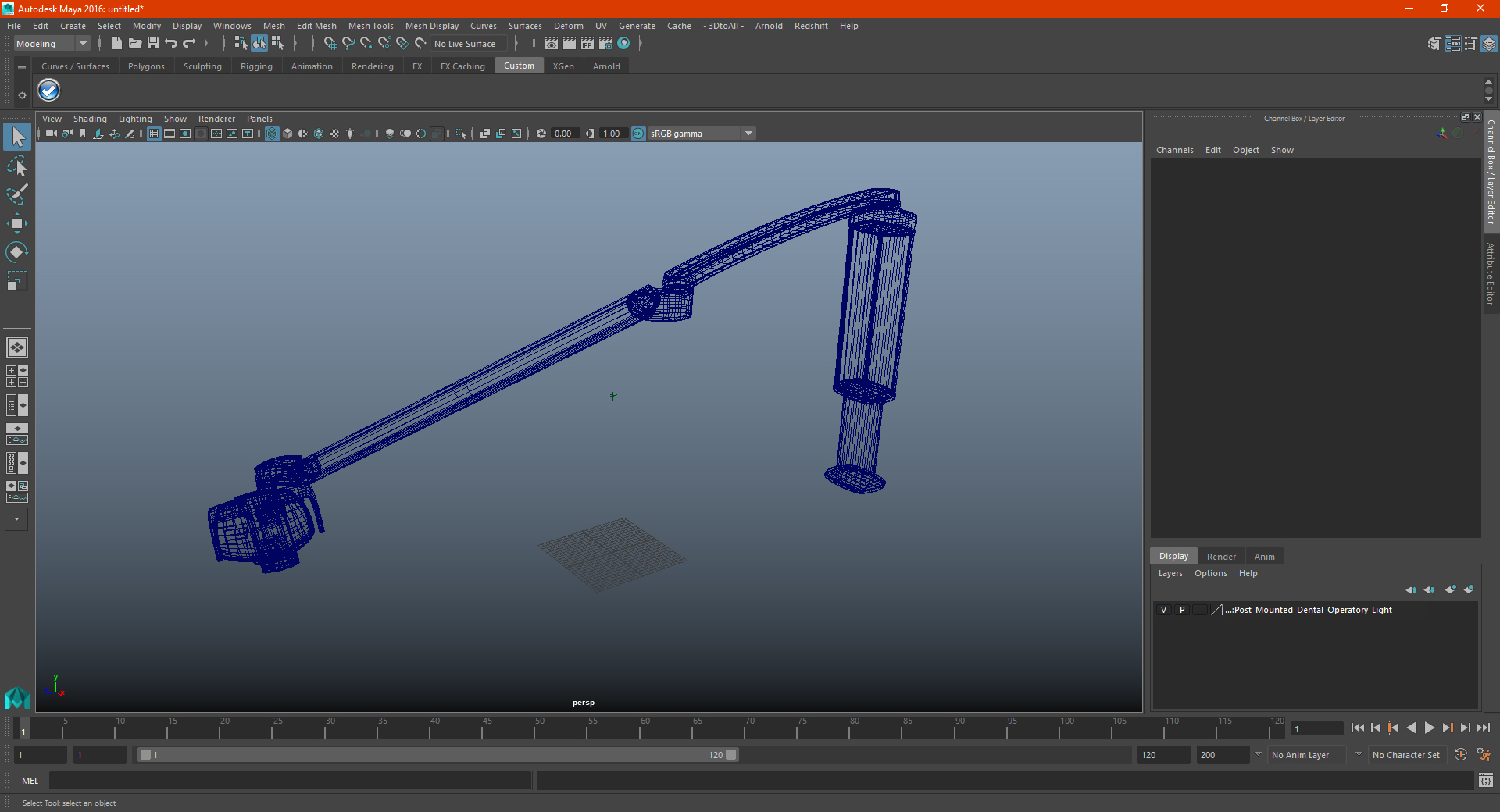Toggle use all lights in viewport
The width and height of the screenshot is (1500, 812).
[350, 134]
